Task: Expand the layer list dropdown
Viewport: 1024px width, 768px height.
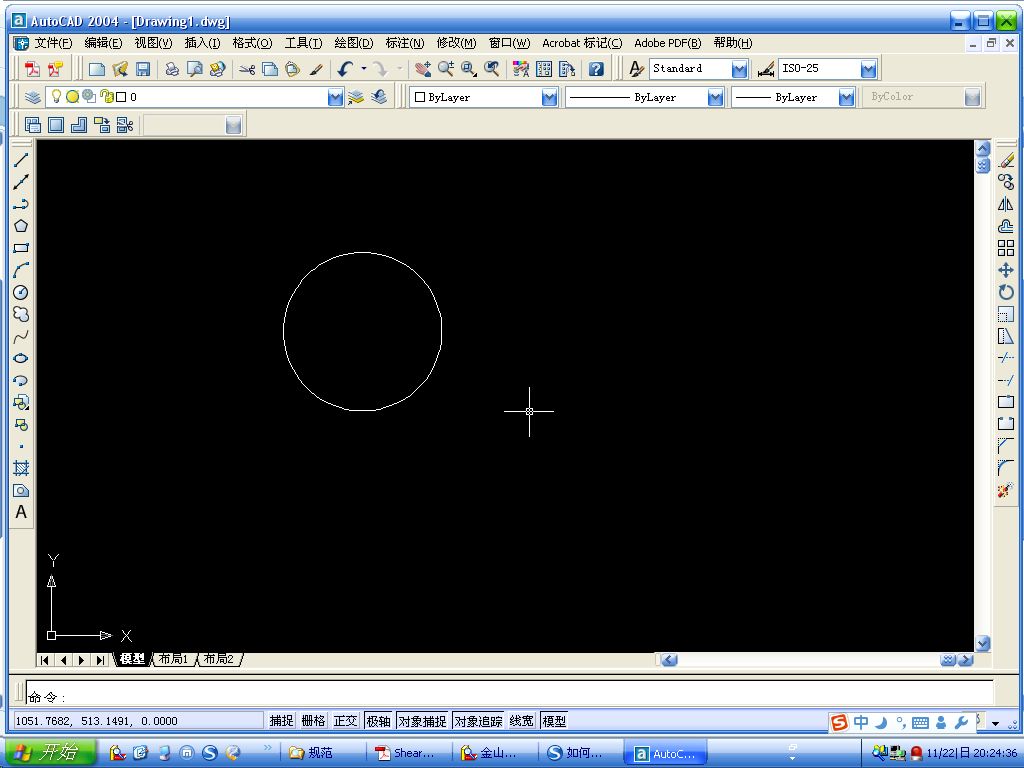Action: point(335,97)
